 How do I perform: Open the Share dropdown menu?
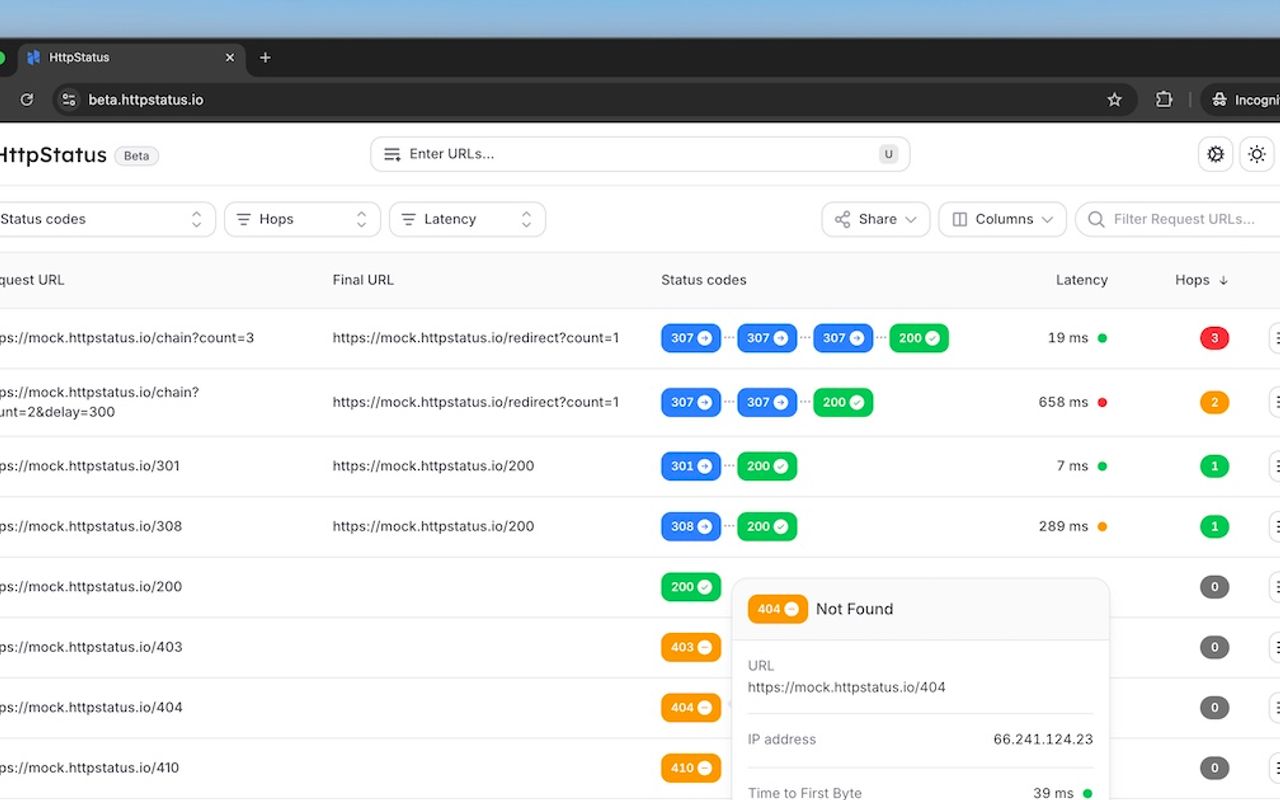pyautogui.click(x=876, y=219)
